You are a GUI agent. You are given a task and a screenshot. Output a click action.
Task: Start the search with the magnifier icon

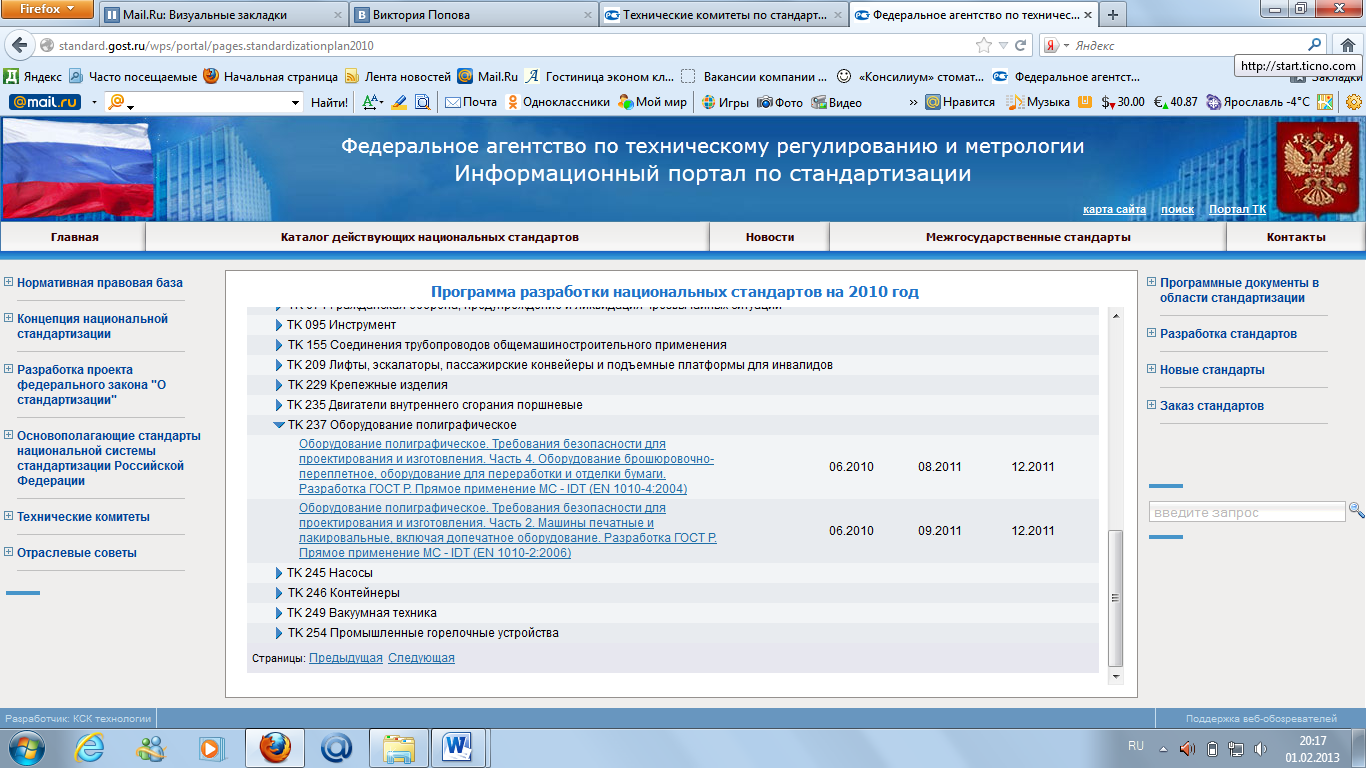click(x=1315, y=45)
